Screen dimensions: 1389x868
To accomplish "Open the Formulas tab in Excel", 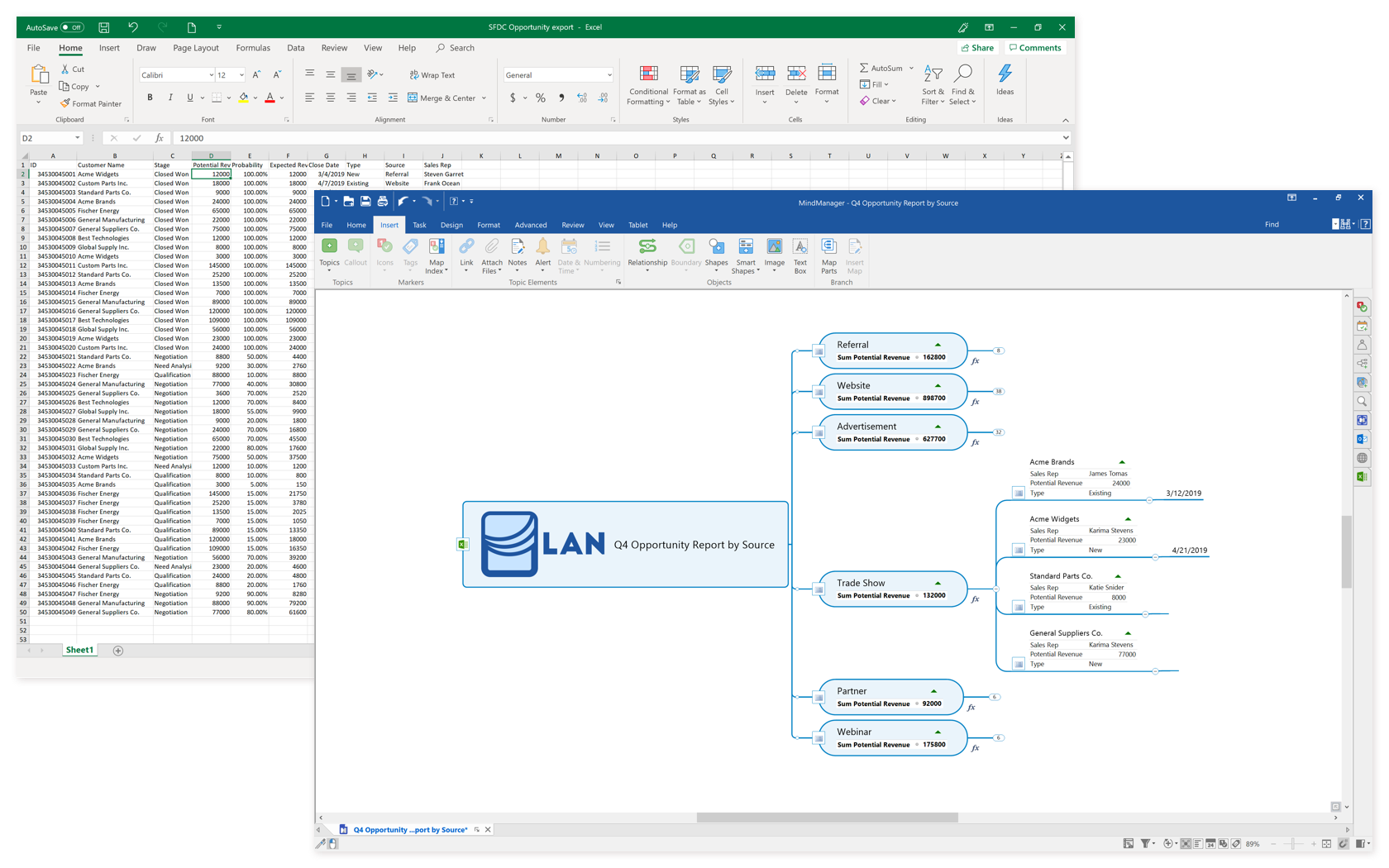I will click(x=253, y=47).
